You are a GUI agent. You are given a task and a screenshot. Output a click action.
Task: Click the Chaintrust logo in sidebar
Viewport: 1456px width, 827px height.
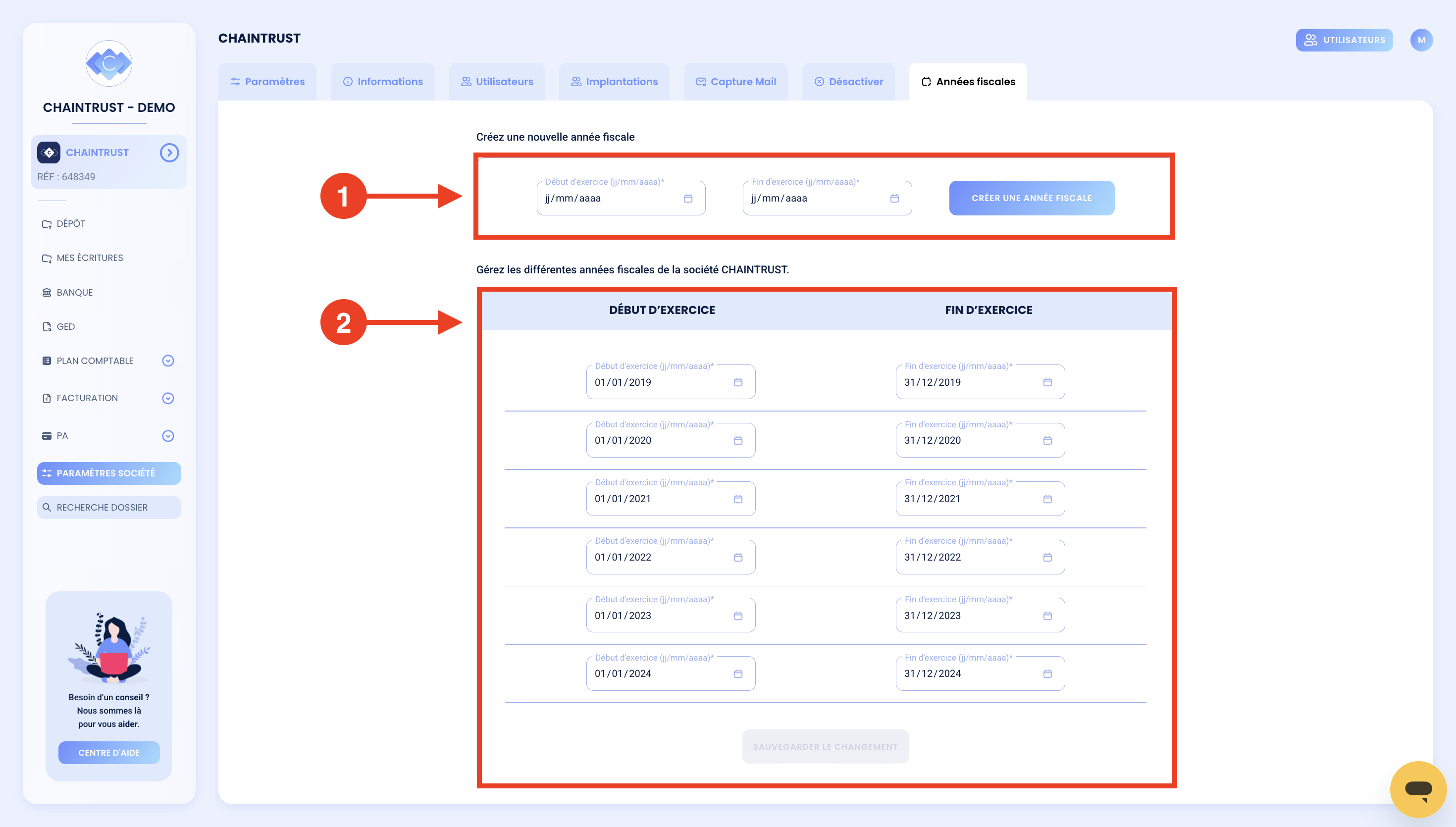[x=109, y=63]
